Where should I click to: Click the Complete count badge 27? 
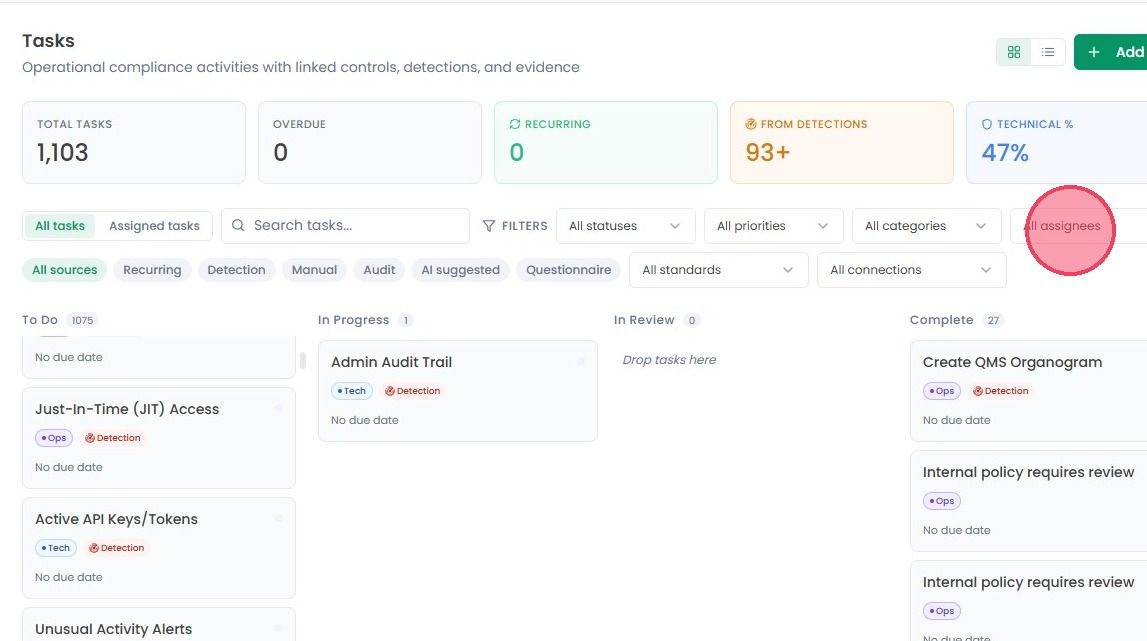coord(993,320)
